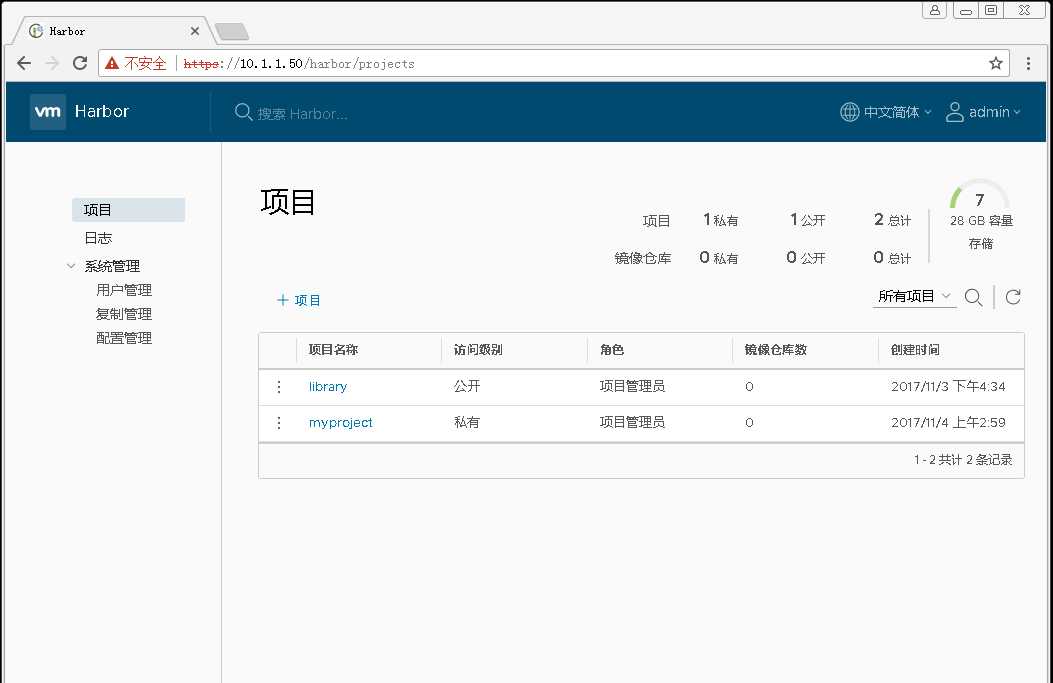Open 复制管理 in sidebar

click(124, 314)
